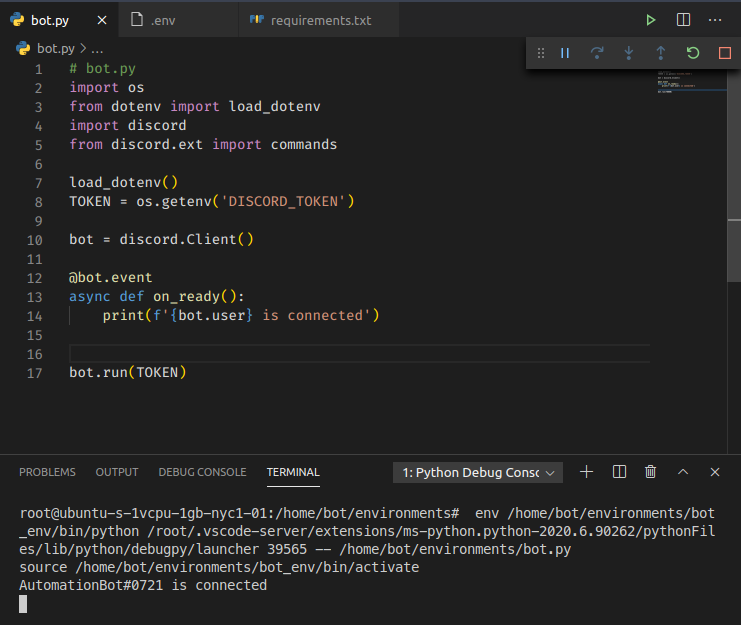
Task: Split the terminal panel
Action: pos(619,472)
